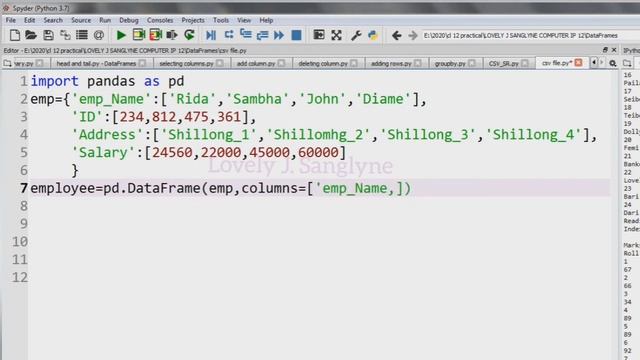
Task: Run current cell icon
Action: 139,35
